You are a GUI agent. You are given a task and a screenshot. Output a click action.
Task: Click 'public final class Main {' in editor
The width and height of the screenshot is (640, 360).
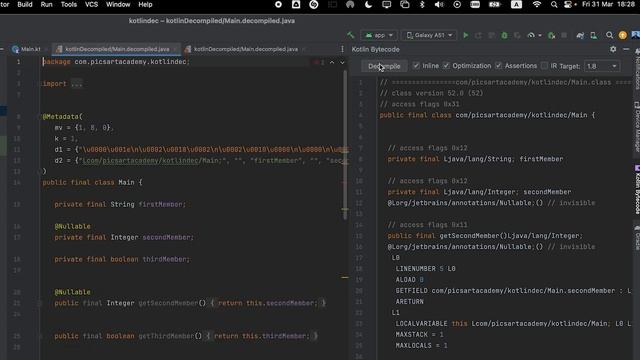(x=92, y=182)
